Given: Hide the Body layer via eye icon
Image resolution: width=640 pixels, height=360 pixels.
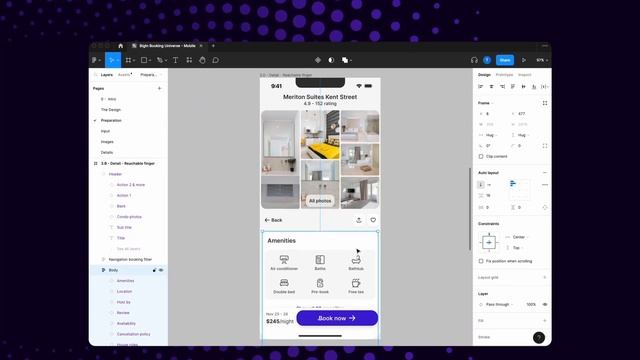Looking at the screenshot, I should pyautogui.click(x=161, y=270).
